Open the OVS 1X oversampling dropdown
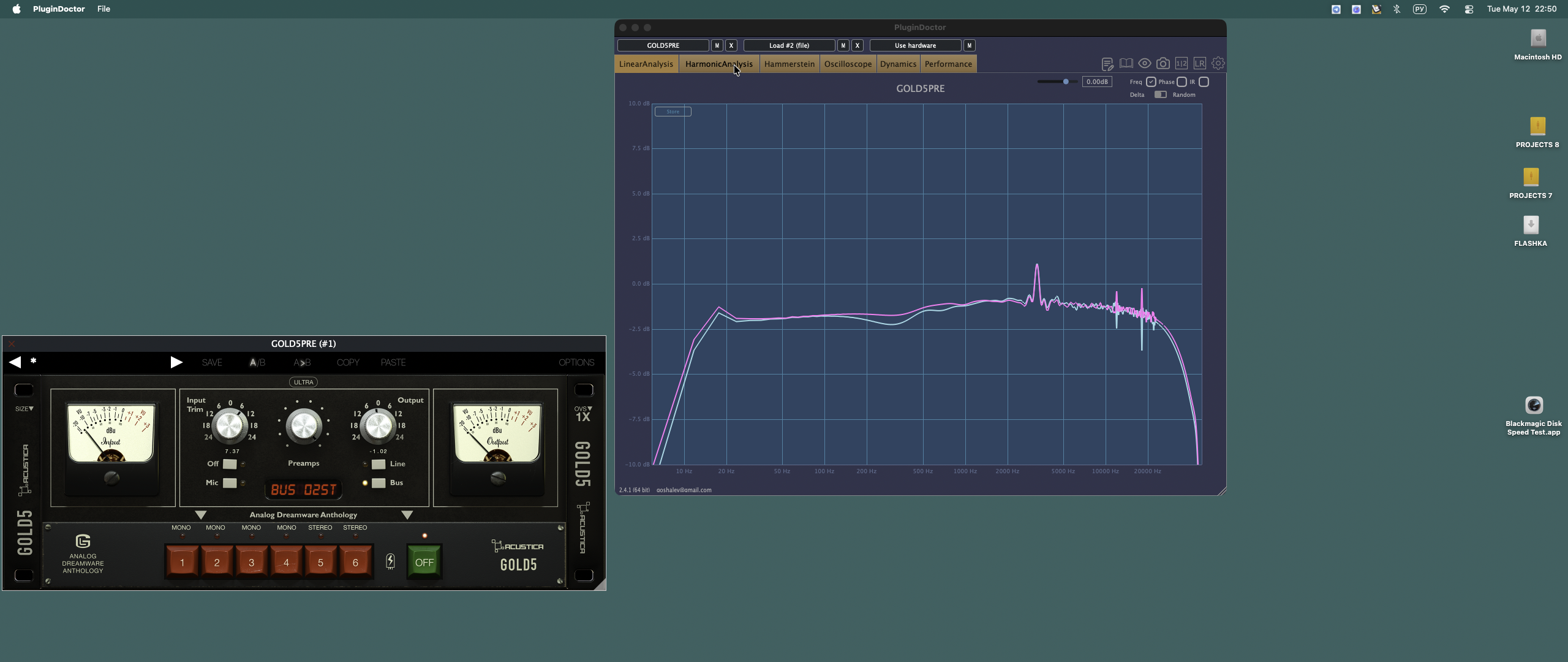The height and width of the screenshot is (662, 1568). click(x=583, y=414)
